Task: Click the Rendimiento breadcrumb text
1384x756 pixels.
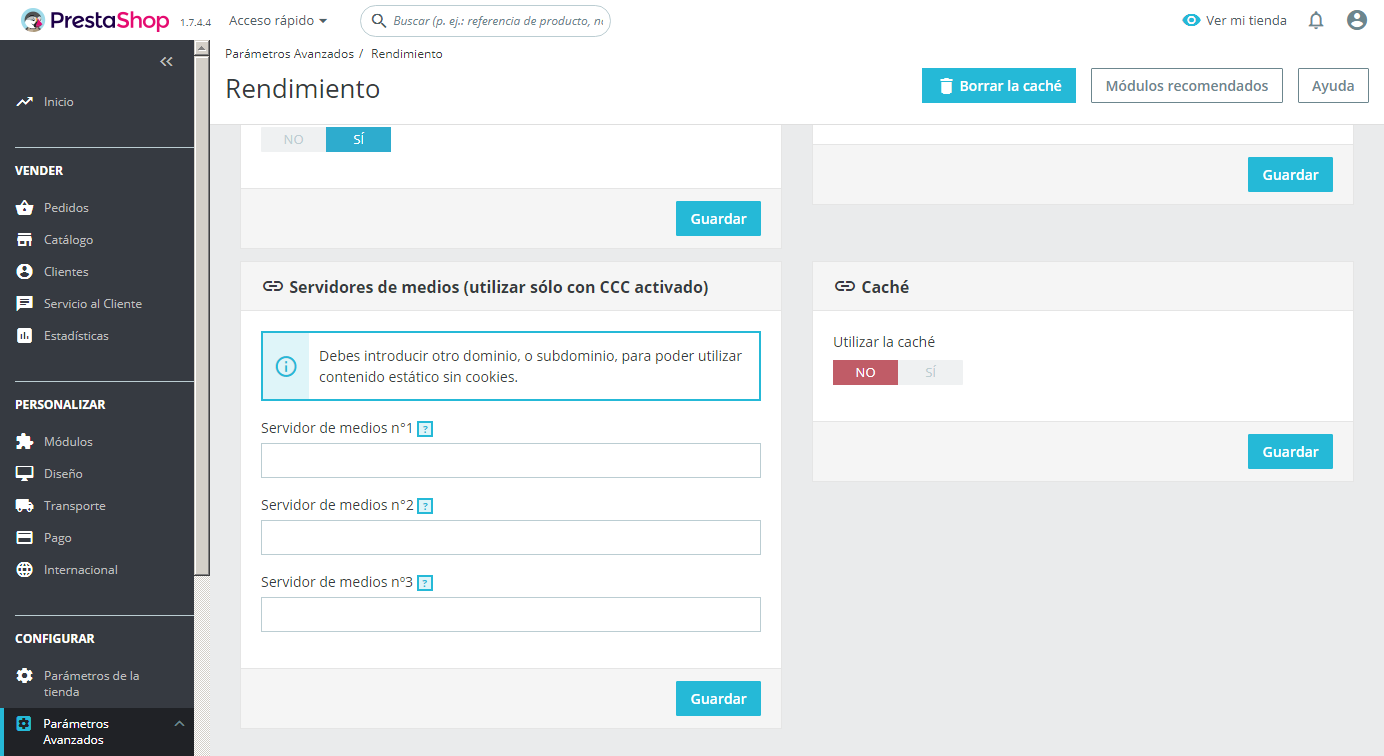Action: pyautogui.click(x=407, y=54)
